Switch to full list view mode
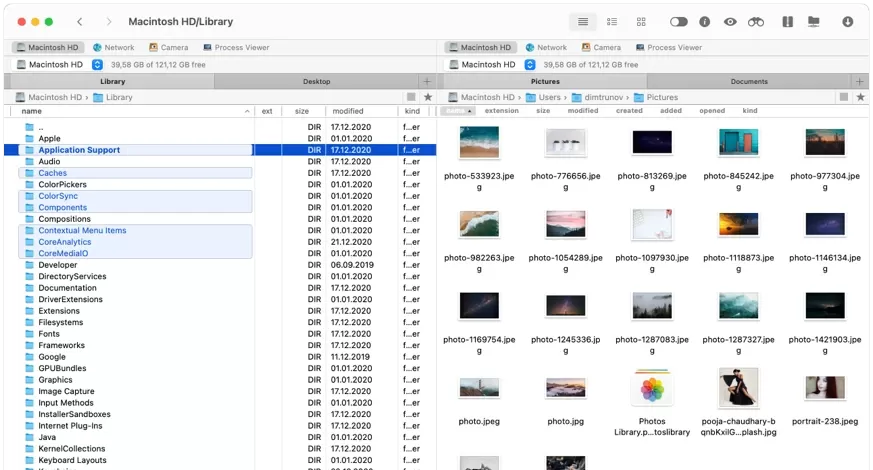 click(583, 21)
